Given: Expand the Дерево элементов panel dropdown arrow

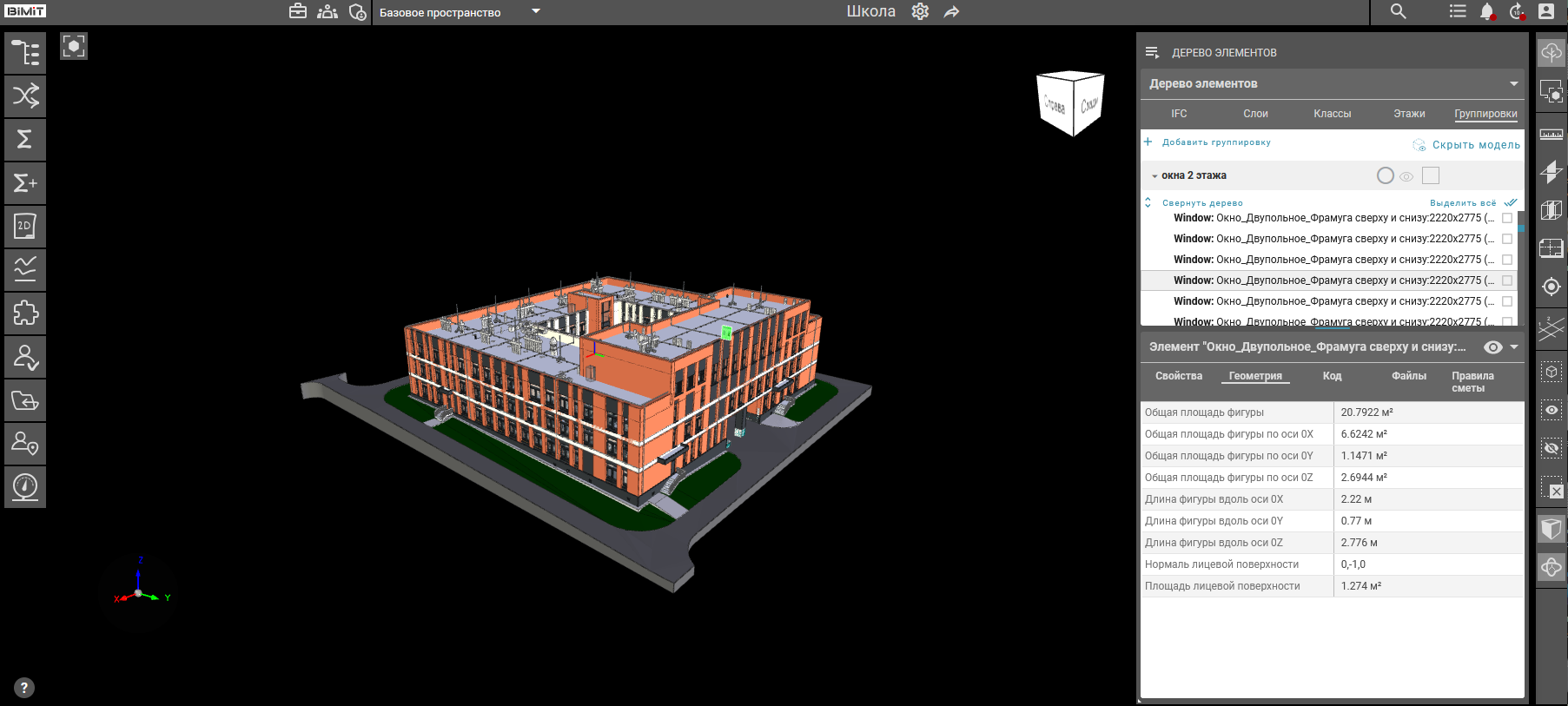Looking at the screenshot, I should (x=1513, y=83).
